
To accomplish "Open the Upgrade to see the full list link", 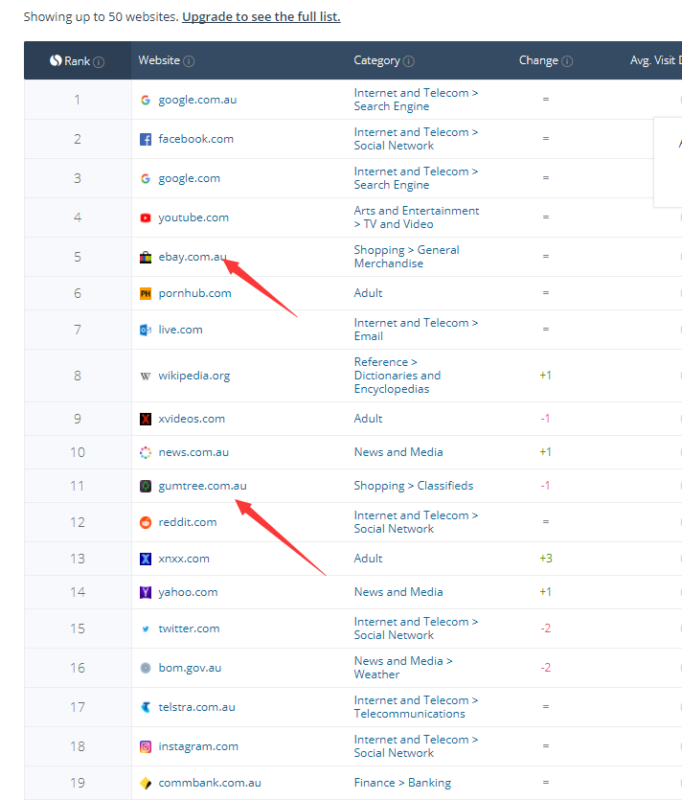I will [261, 17].
